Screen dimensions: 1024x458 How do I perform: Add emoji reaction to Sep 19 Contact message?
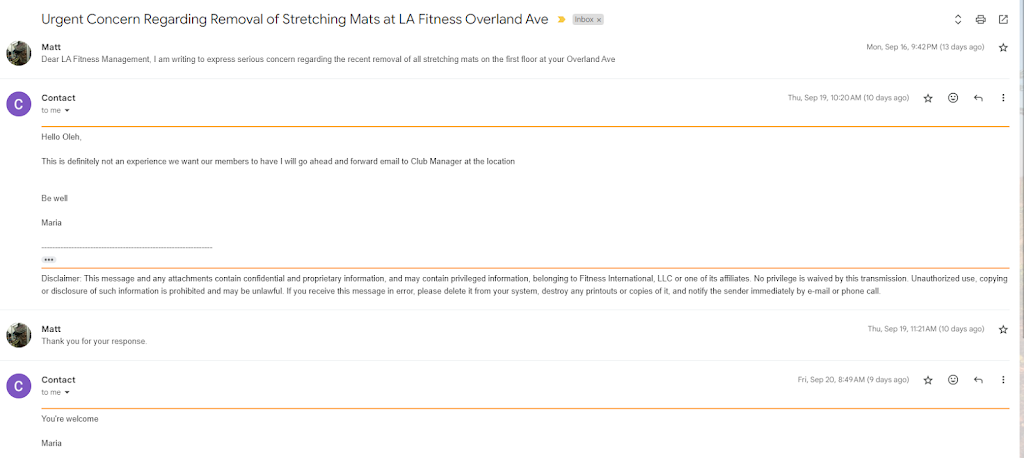(x=953, y=98)
